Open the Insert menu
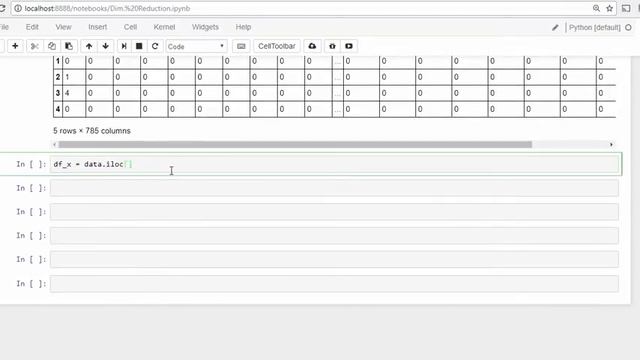 click(98, 27)
